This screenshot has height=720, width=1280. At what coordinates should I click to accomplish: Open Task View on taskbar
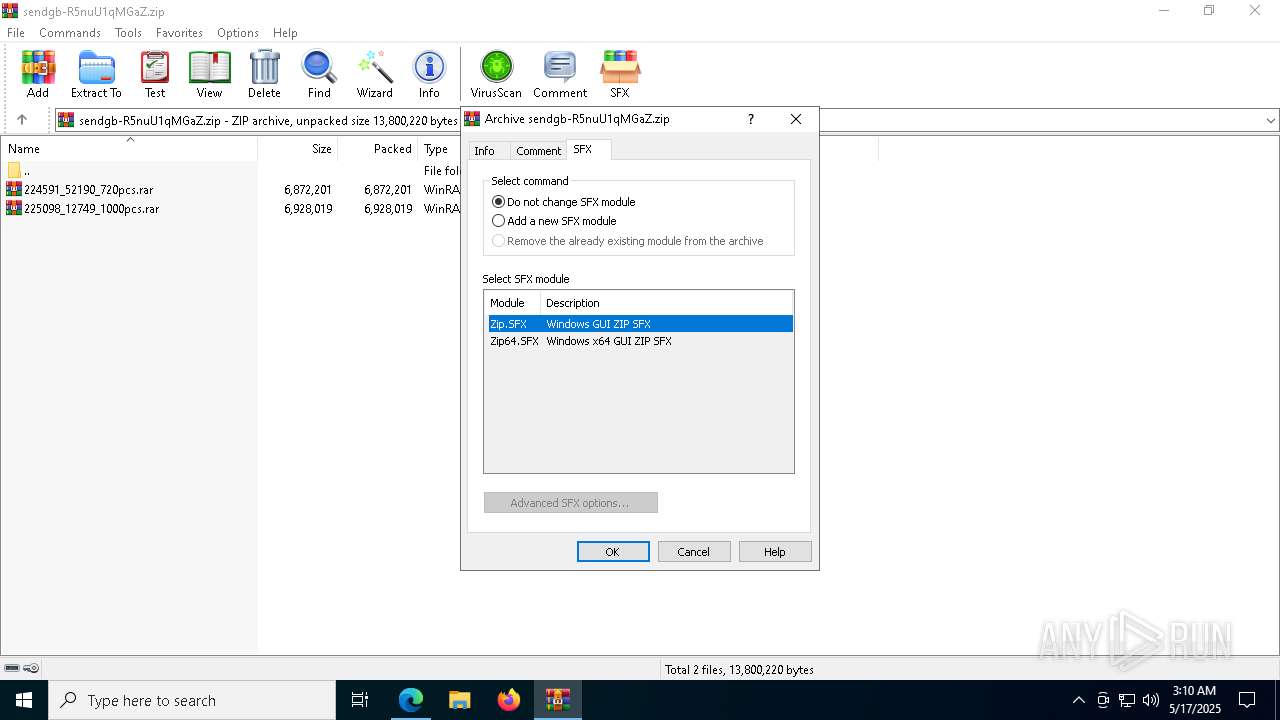[360, 700]
